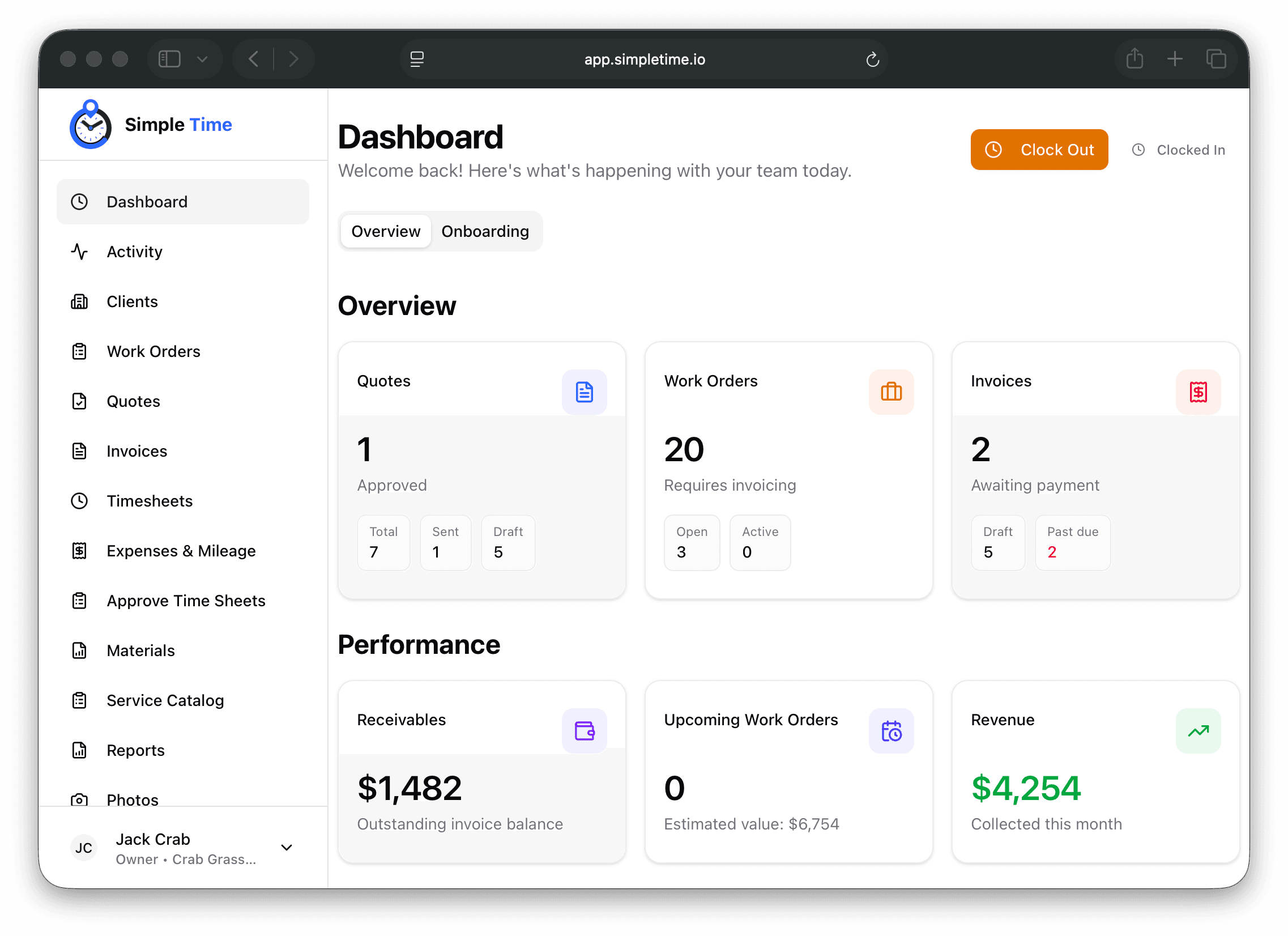
Task: Expand the browser sidebar options chevron
Action: coord(202,59)
